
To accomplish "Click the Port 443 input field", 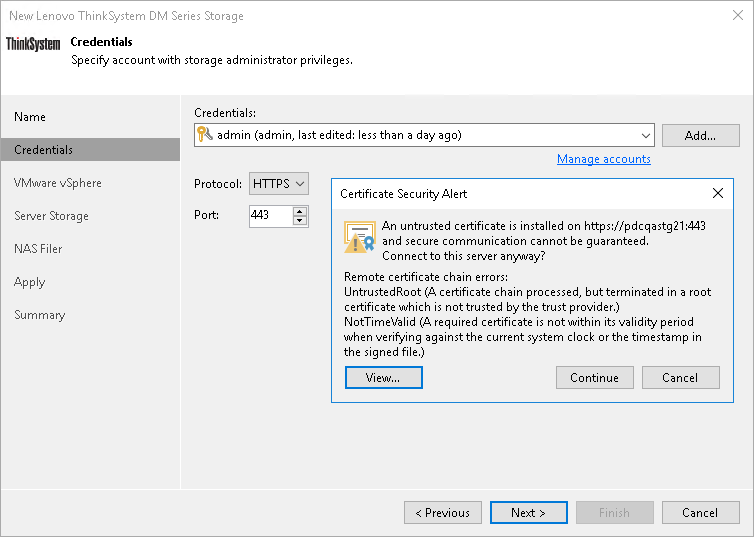I will (x=271, y=215).
